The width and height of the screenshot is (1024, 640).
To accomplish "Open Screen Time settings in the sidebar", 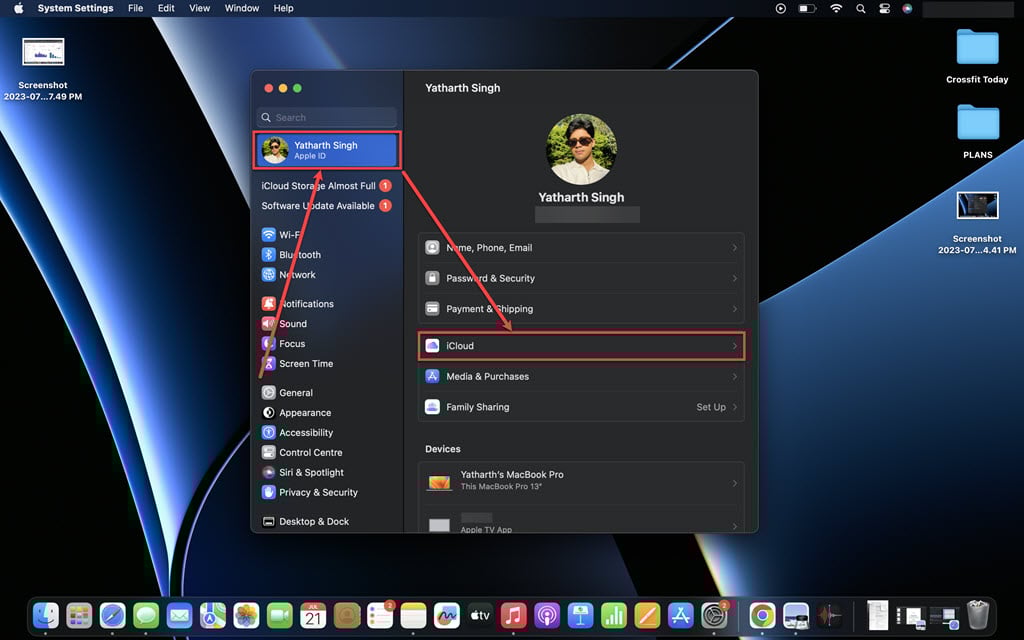I will click(297, 364).
